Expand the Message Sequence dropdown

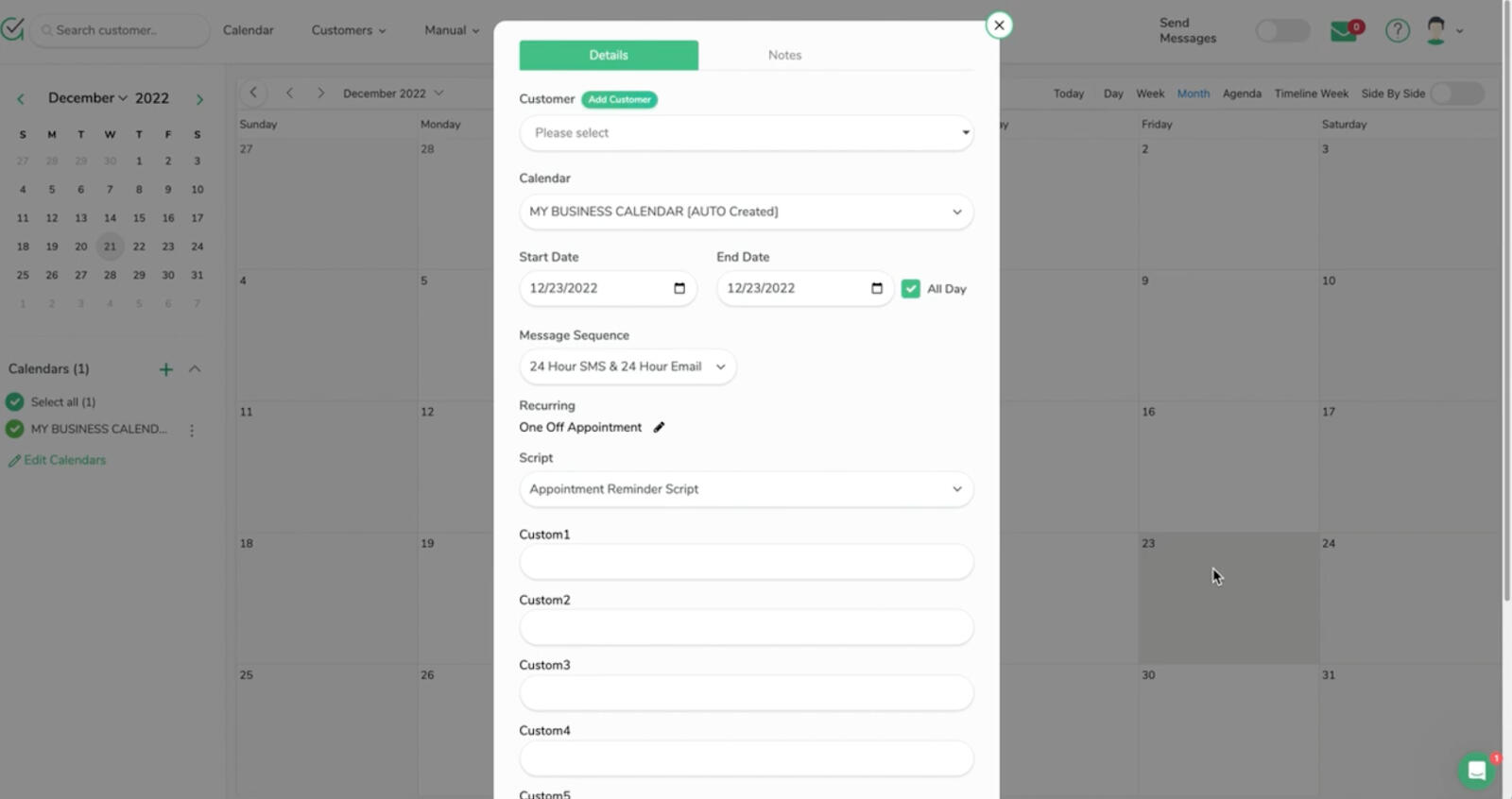point(627,366)
